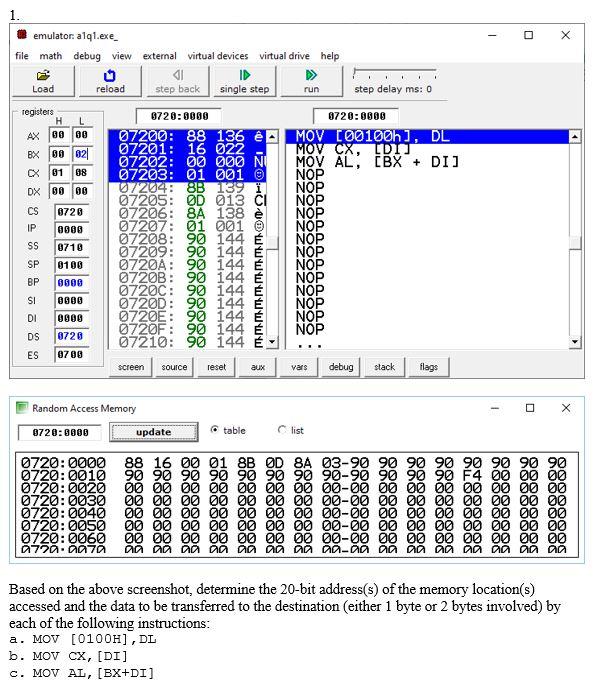Click the flags button
Image resolution: width=601 pixels, height=682 pixels.
428,367
